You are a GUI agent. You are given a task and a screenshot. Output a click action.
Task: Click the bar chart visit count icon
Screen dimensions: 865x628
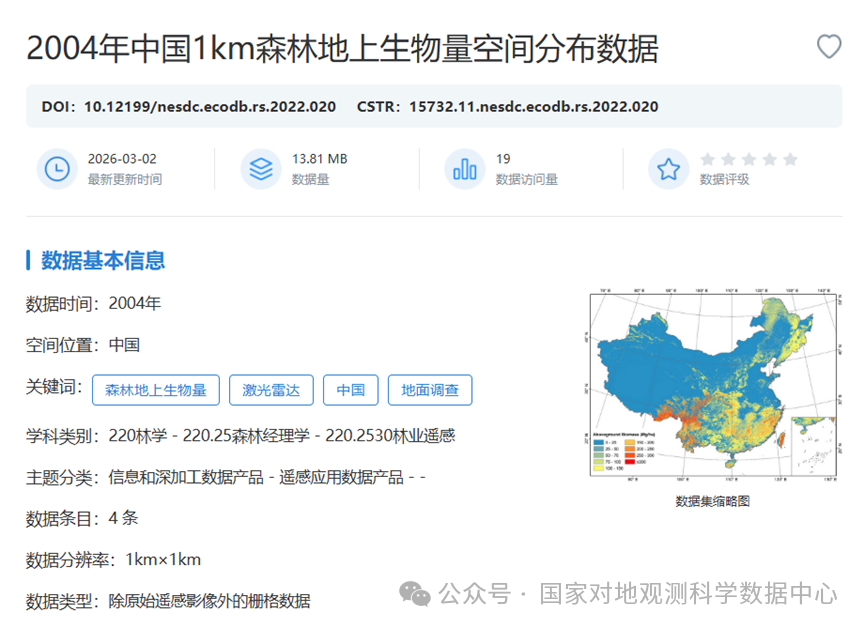point(465,168)
